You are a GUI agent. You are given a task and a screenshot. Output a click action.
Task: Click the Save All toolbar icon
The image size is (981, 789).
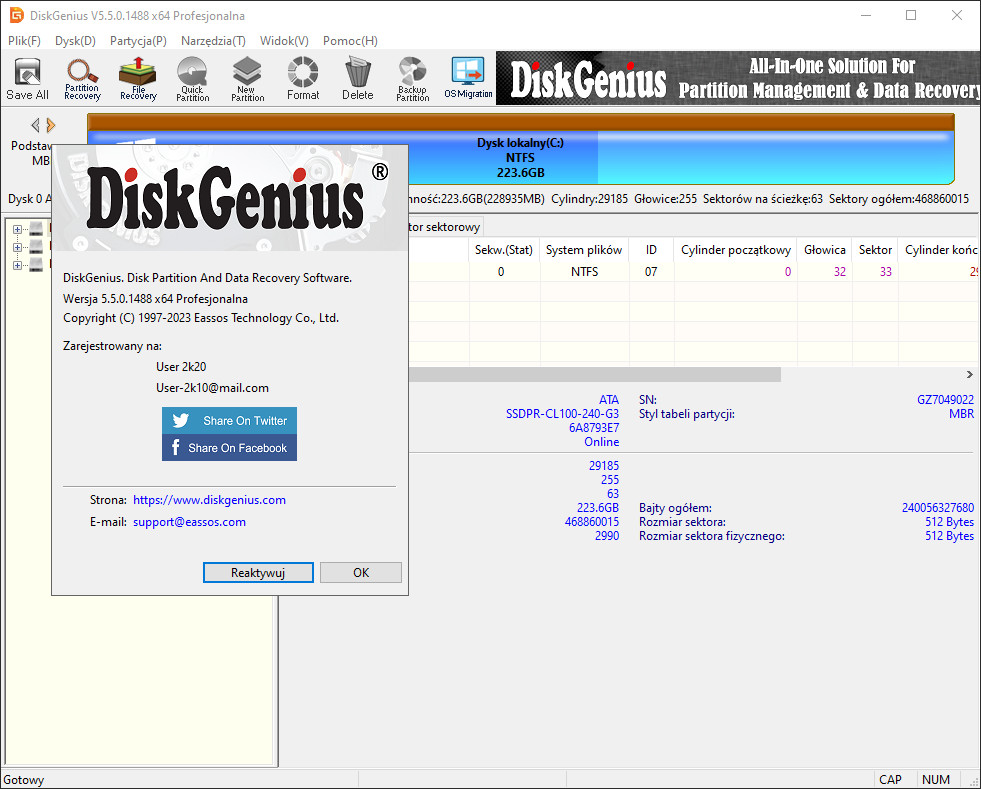pos(28,79)
